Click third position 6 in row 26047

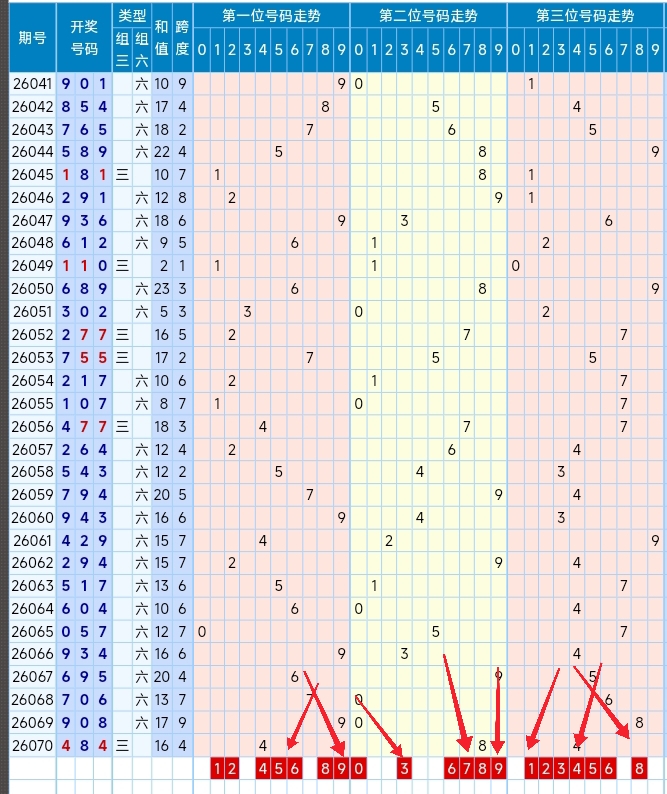pyautogui.click(x=608, y=221)
